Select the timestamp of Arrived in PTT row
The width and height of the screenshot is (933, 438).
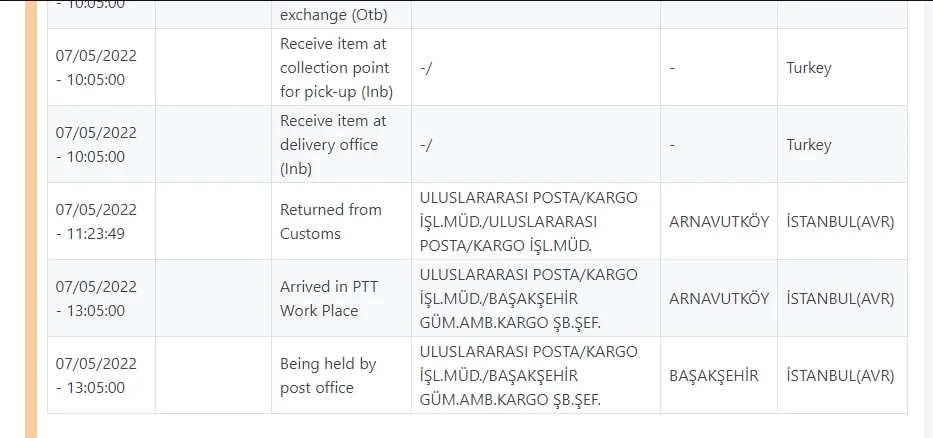coord(96,298)
